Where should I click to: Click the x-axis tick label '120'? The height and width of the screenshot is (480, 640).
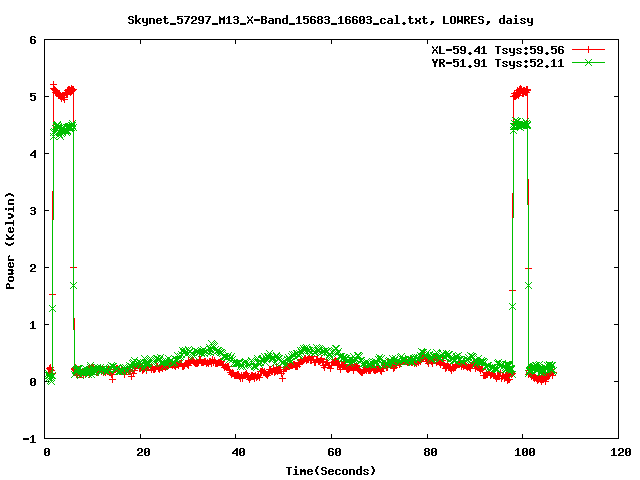(x=621, y=452)
